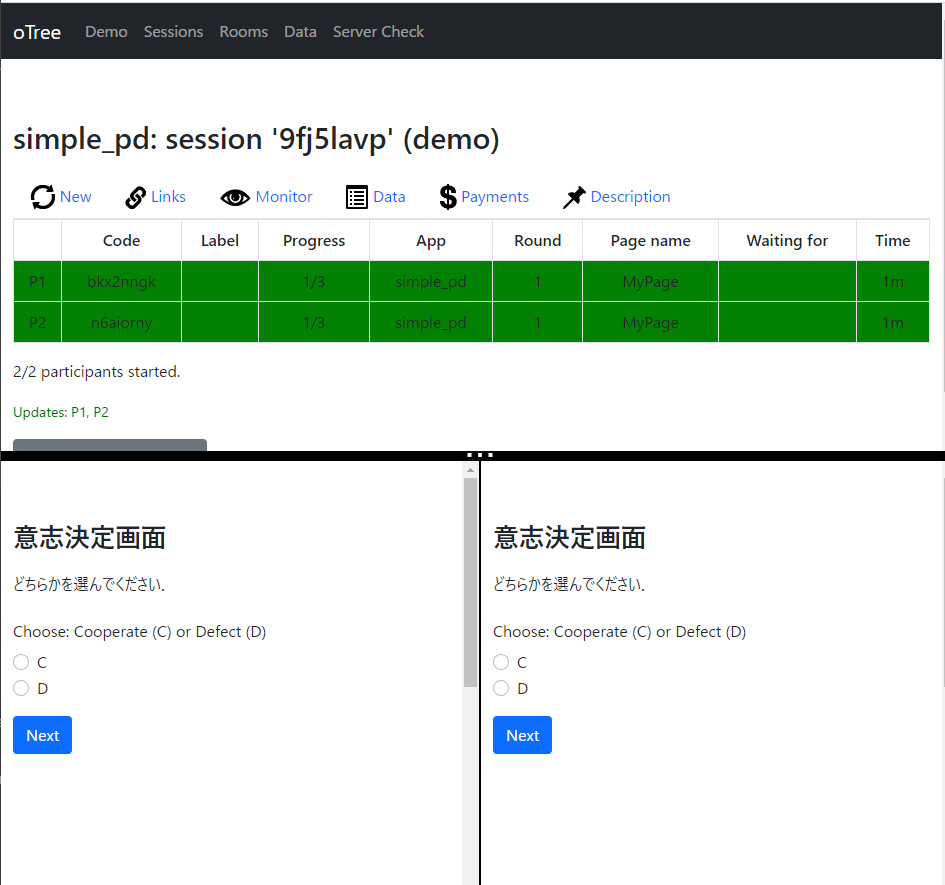Click the 1/3 progress in P2 row
Screen dimensions: 945x885
point(314,323)
